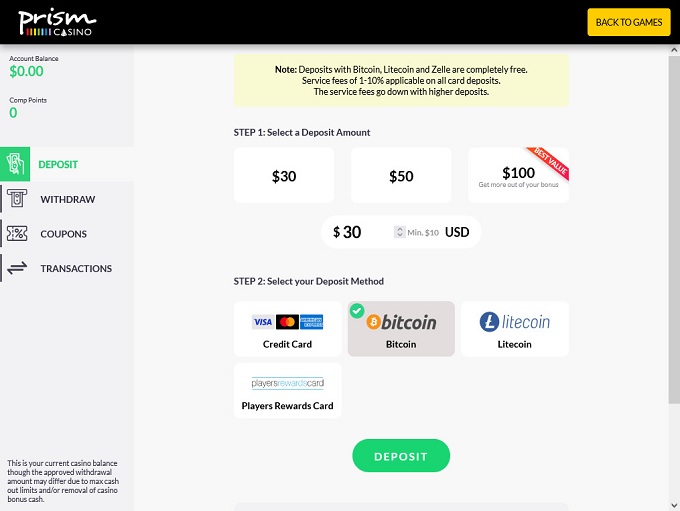Click the page's vertical scrollbar
Viewport: 680px width, 511px height.
pyautogui.click(x=673, y=250)
